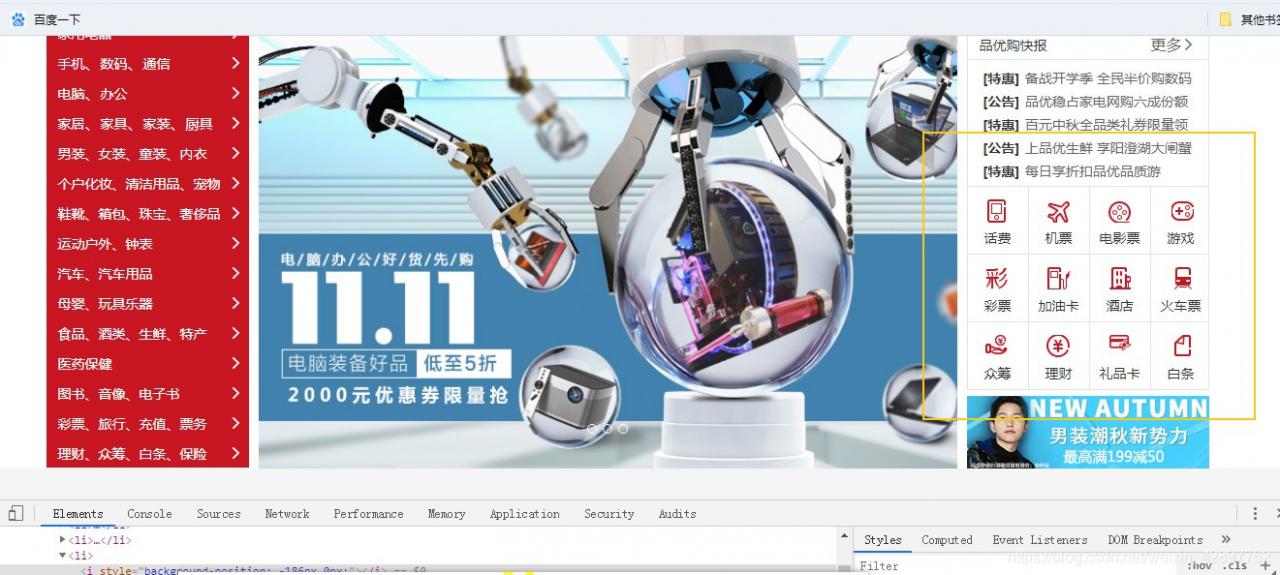Select 彩票、旅行、充值、票务 category
The image size is (1280, 575).
(132, 424)
